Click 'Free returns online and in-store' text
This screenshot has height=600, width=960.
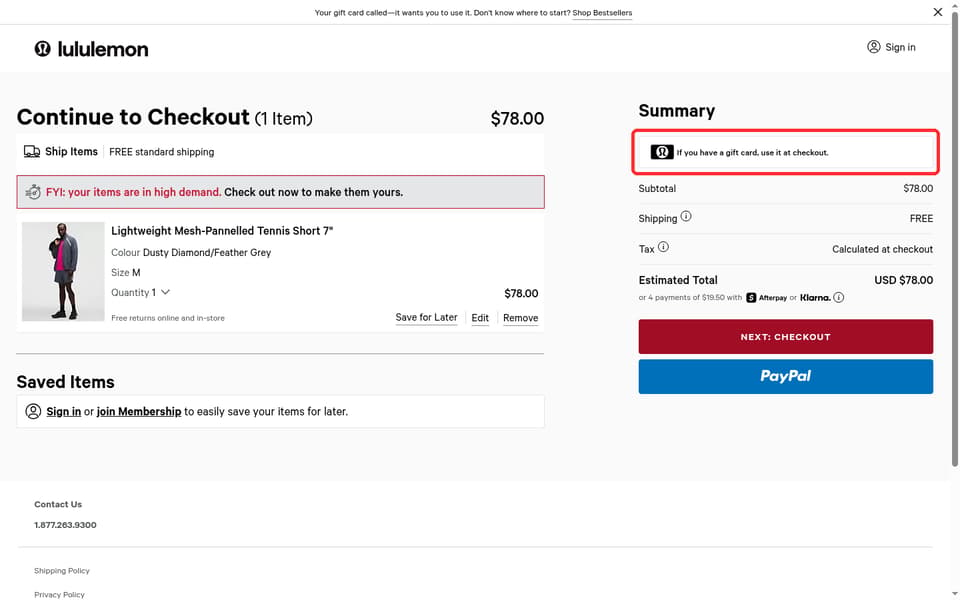click(168, 318)
